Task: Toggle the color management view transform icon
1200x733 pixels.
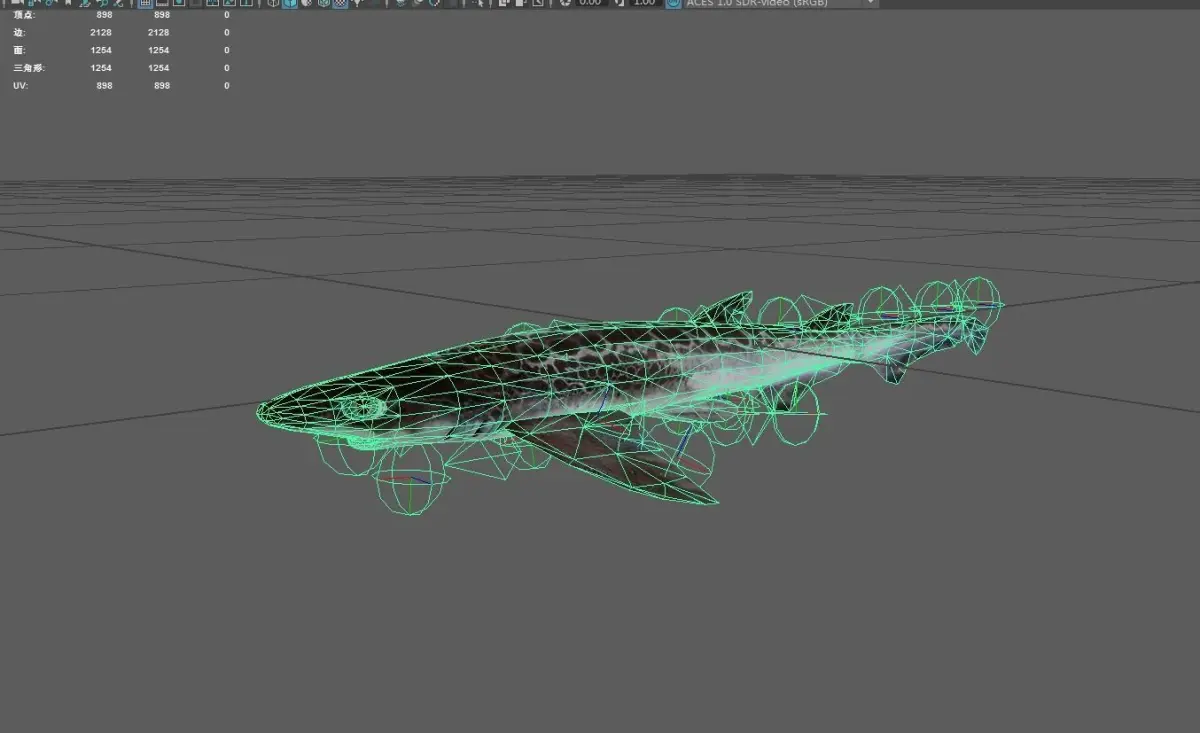Action: coord(672,4)
